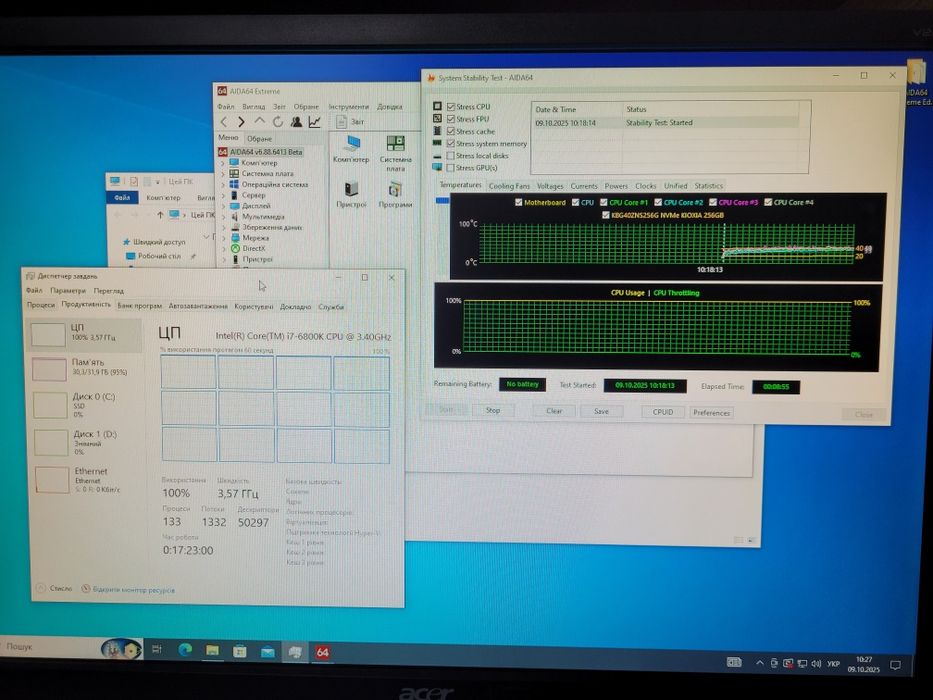Expand Мультимедіа node in AIDA64 tree

[223, 217]
